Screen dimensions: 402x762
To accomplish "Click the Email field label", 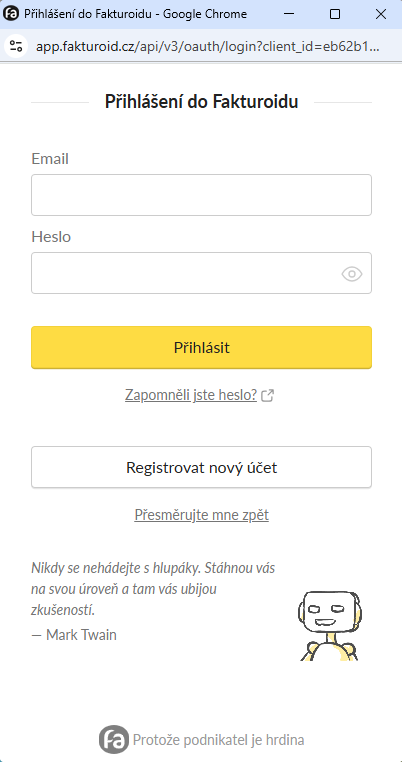I will (50, 159).
